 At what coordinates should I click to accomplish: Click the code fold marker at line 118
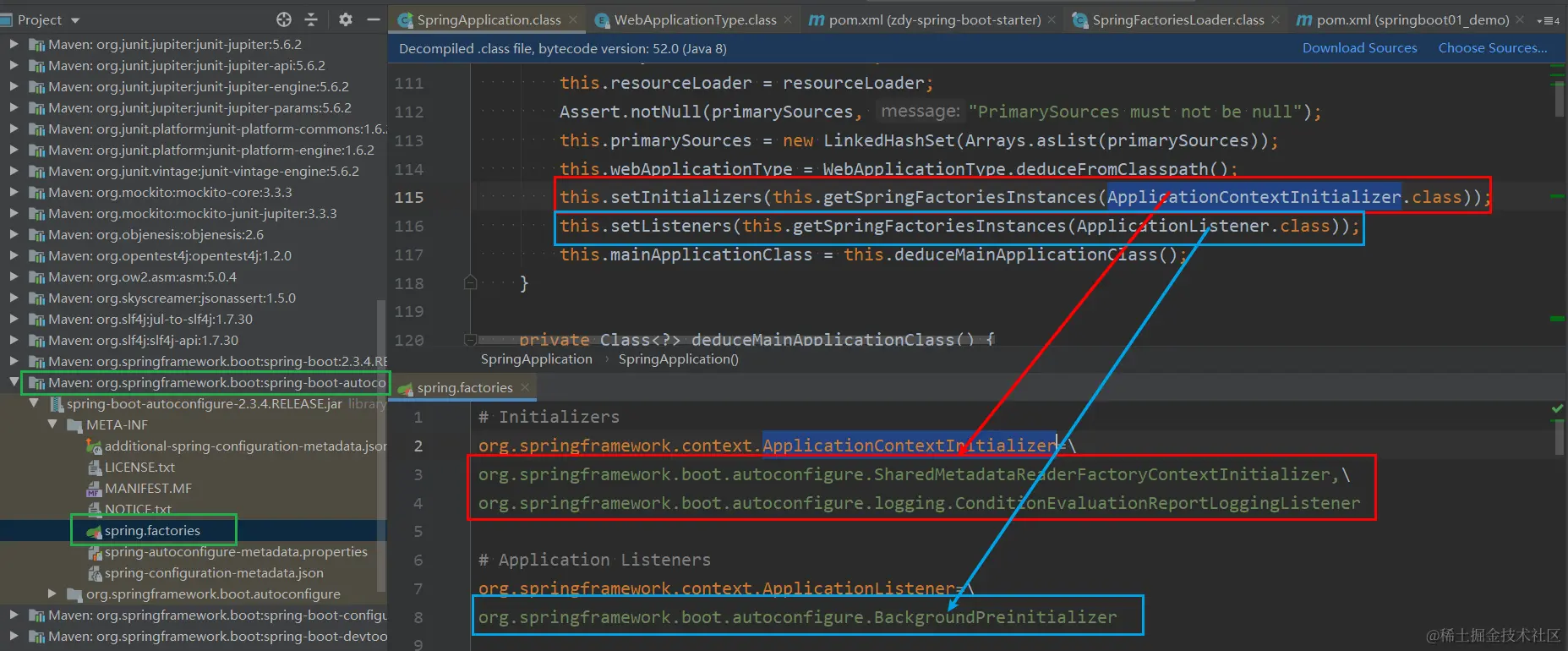[x=471, y=282]
